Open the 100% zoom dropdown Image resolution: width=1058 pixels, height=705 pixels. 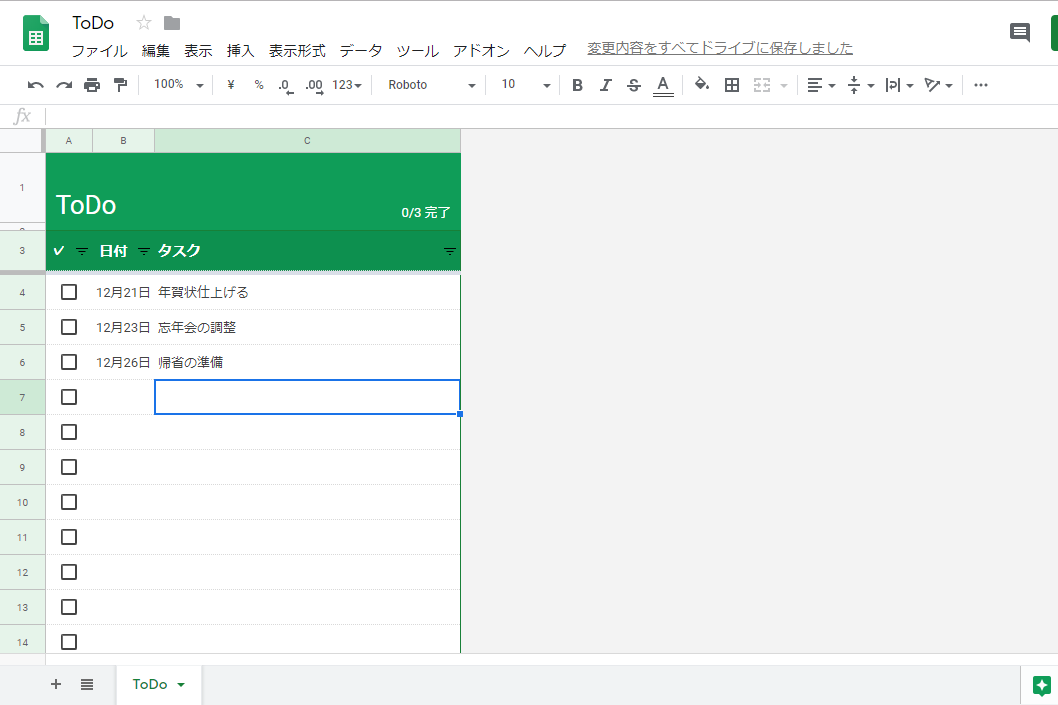click(178, 85)
